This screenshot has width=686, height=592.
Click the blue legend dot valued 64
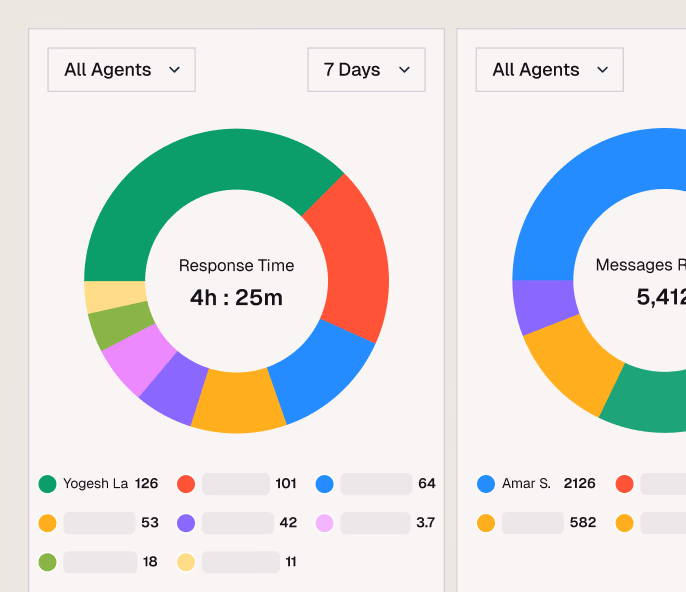[324, 484]
